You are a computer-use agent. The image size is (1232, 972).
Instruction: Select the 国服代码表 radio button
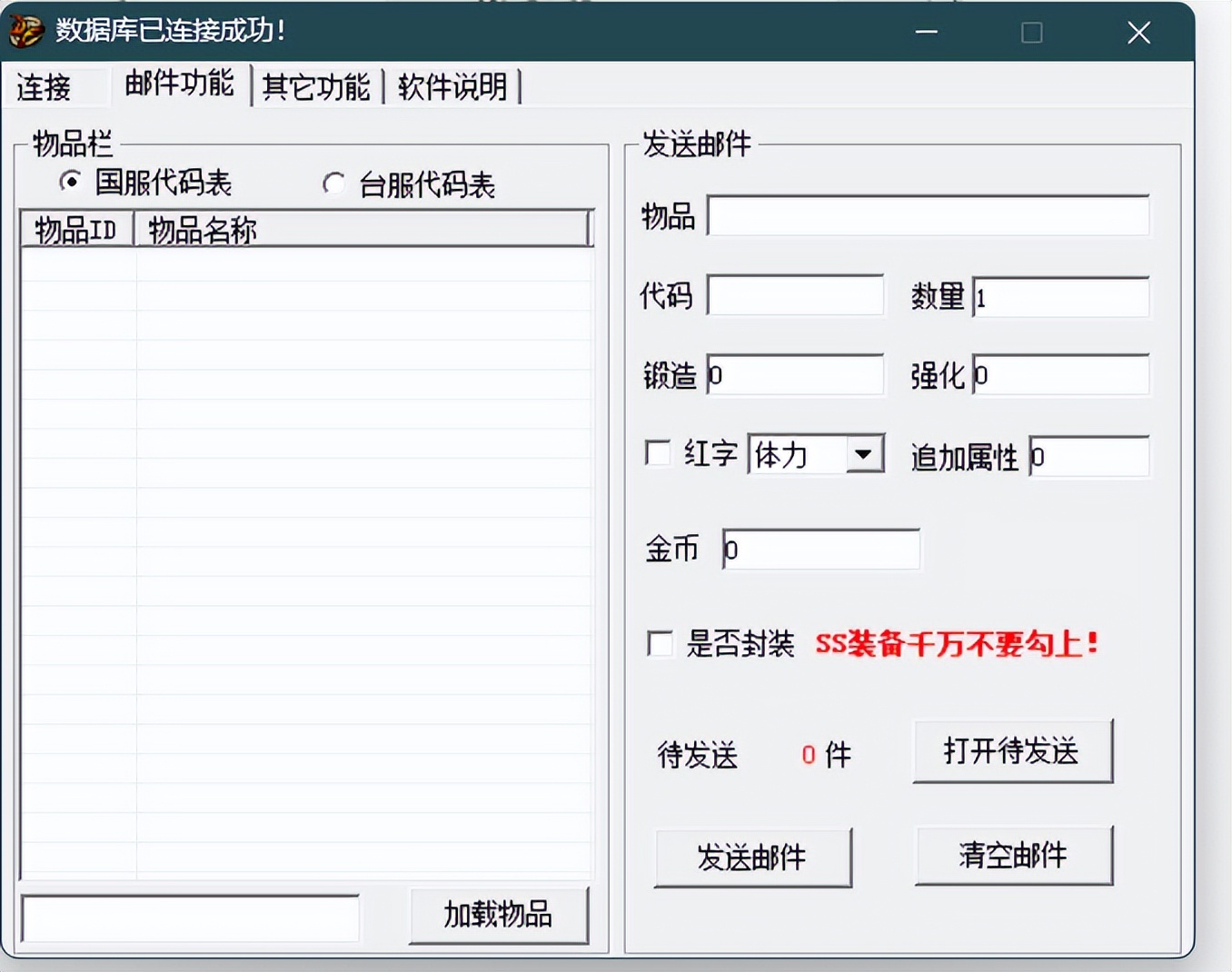pos(70,183)
